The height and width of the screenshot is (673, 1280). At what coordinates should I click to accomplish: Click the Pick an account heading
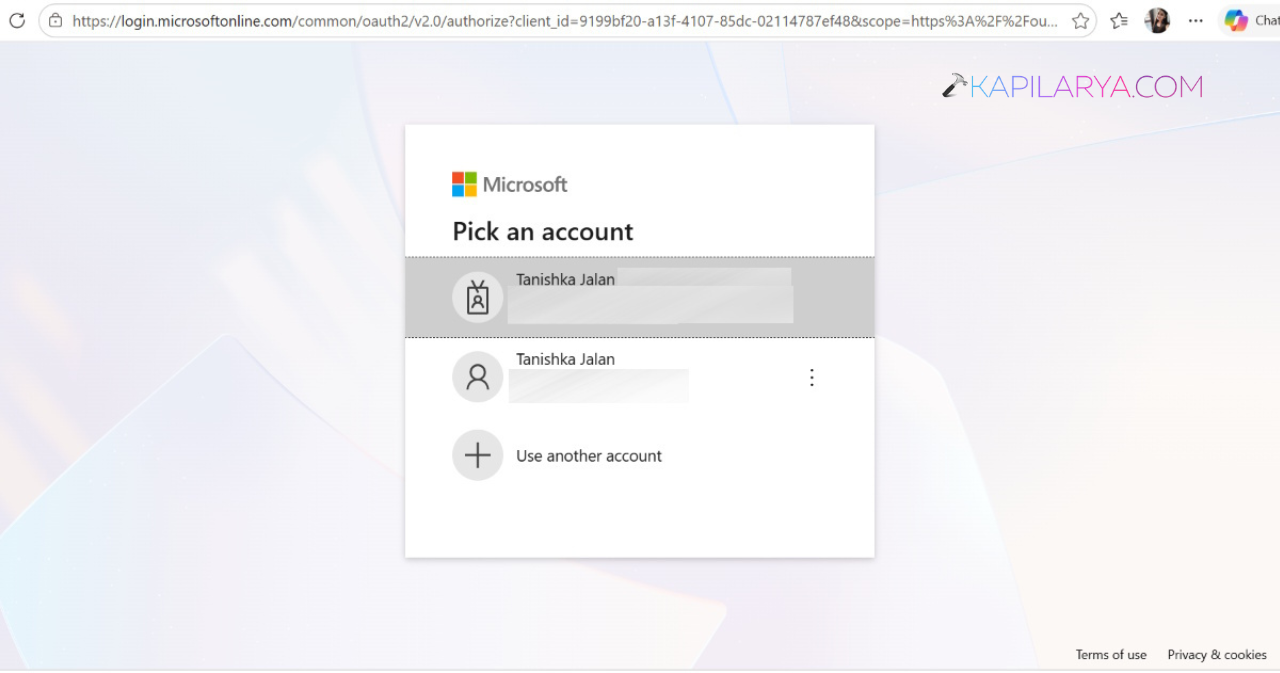[x=543, y=231]
